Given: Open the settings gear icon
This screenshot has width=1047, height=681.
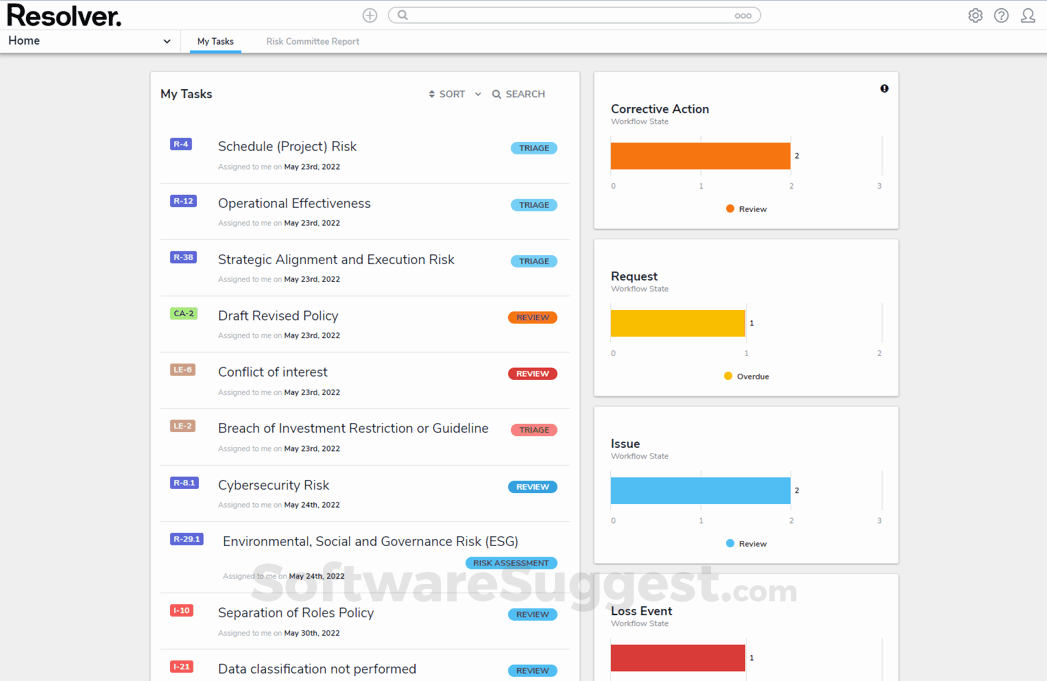Looking at the screenshot, I should pyautogui.click(x=976, y=15).
